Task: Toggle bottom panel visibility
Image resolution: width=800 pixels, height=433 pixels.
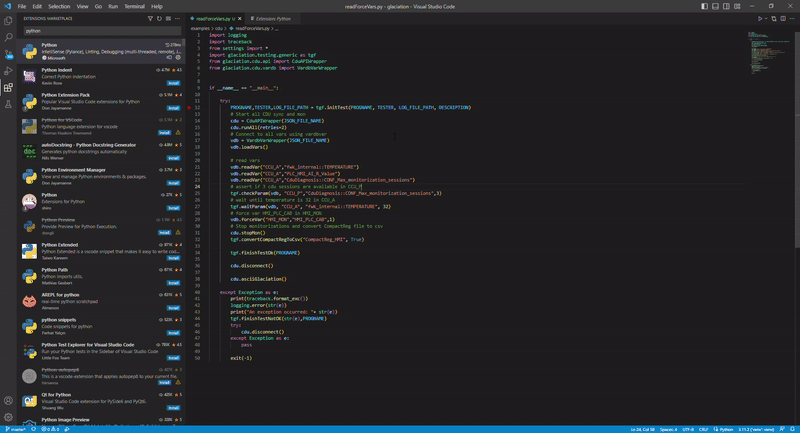Action: [x=715, y=6]
